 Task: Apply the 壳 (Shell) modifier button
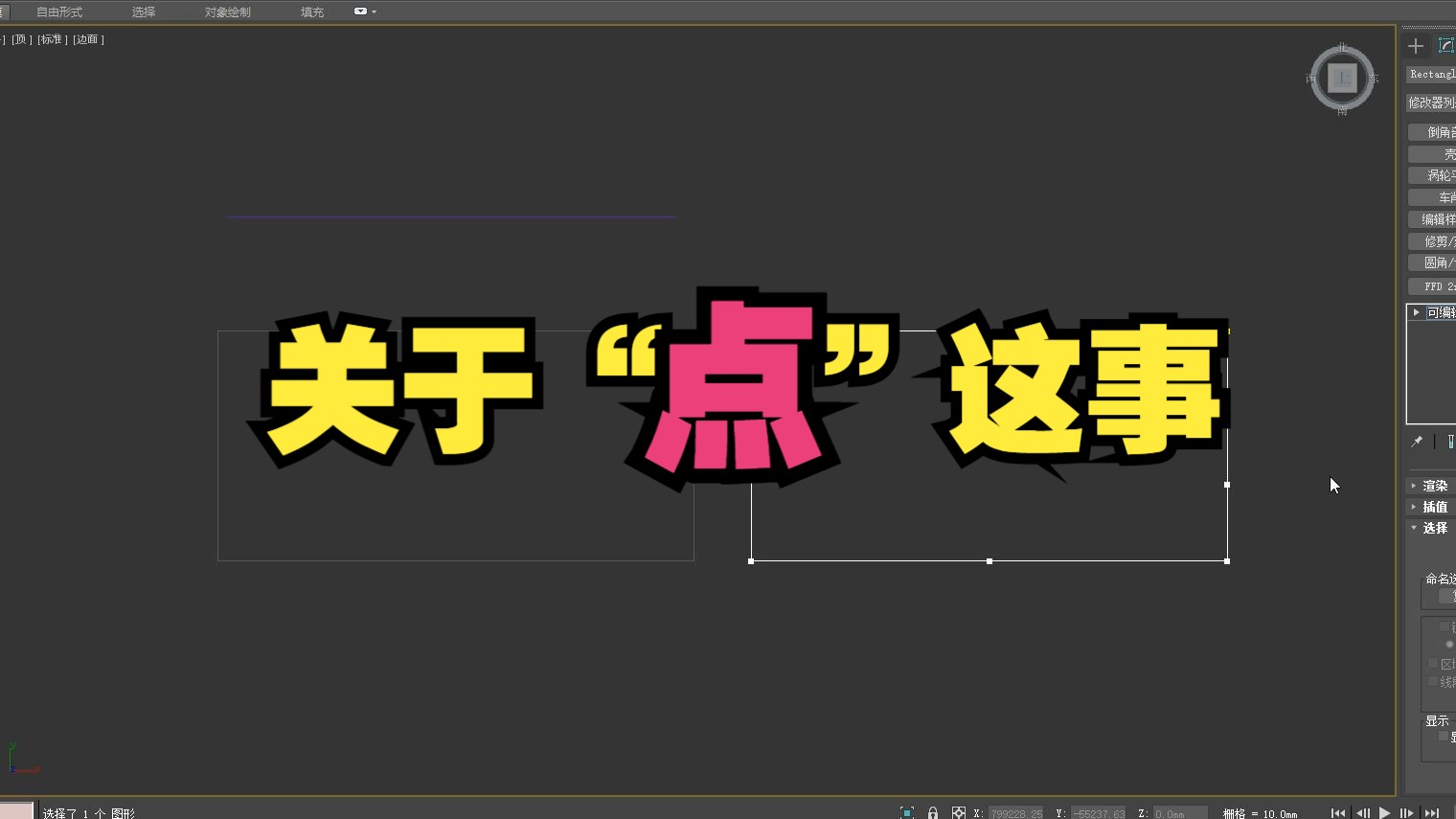tap(1434, 152)
